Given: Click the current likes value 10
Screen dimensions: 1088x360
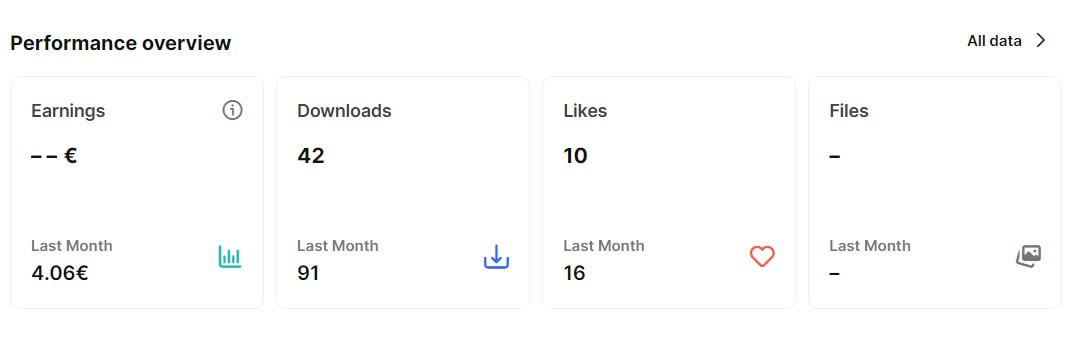Looking at the screenshot, I should (575, 155).
